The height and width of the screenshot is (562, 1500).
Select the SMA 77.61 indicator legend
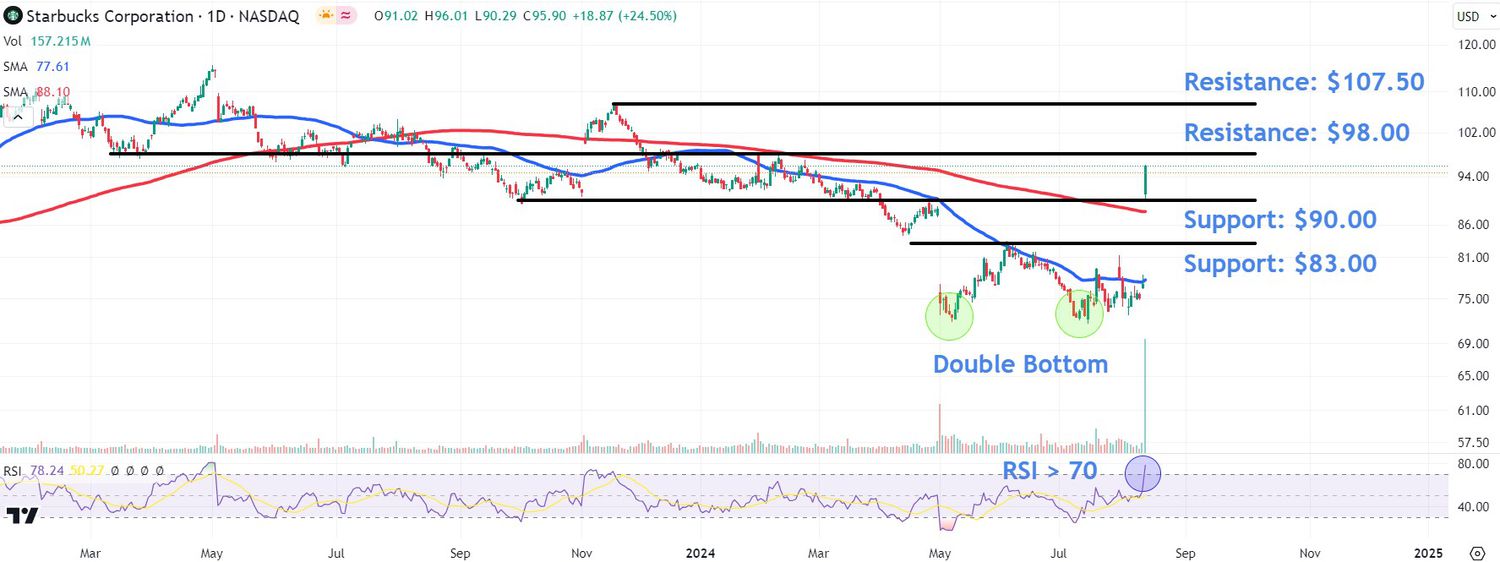[x=39, y=66]
